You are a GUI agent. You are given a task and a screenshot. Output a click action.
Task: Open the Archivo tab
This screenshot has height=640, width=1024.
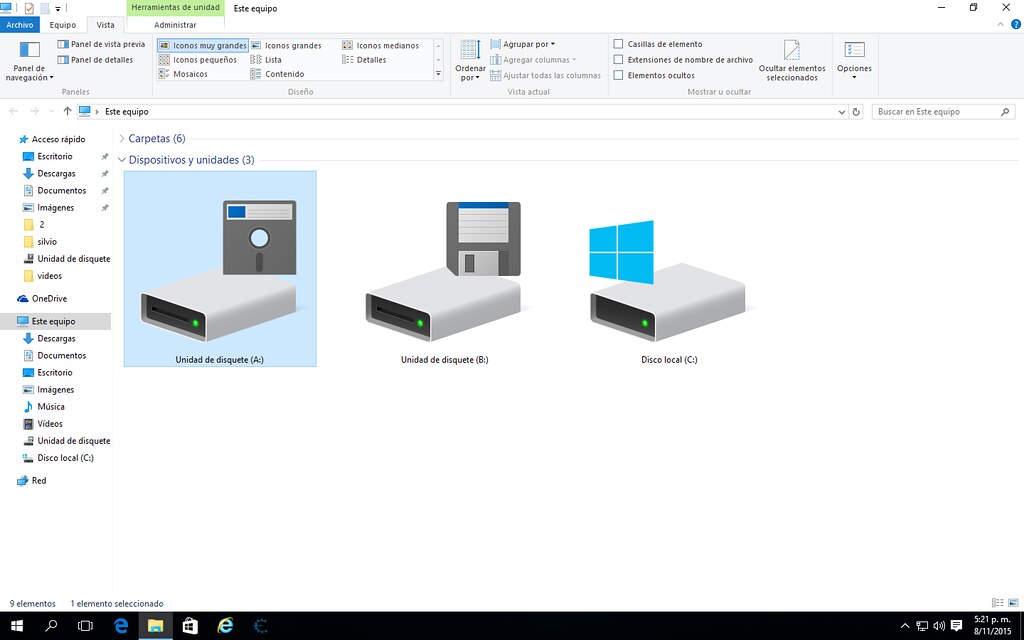pyautogui.click(x=20, y=25)
